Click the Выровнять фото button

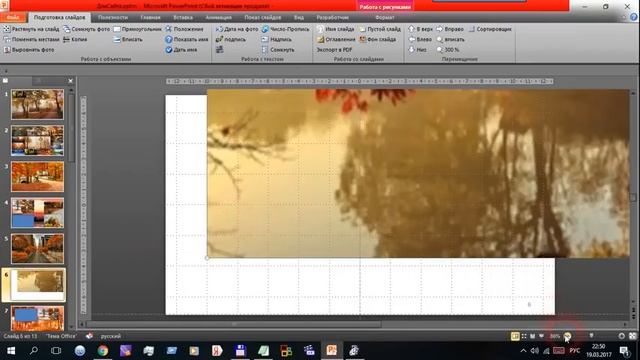click(x=29, y=49)
